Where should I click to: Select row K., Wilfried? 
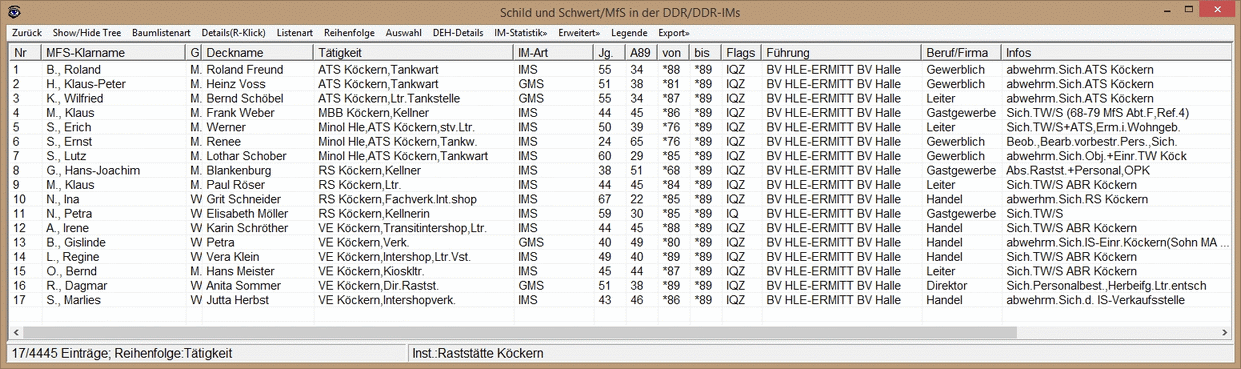[620, 98]
